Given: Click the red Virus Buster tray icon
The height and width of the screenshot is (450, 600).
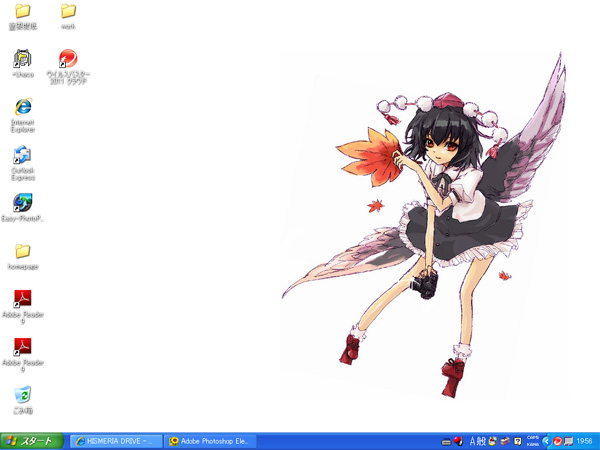Looking at the screenshot, I should (x=558, y=441).
